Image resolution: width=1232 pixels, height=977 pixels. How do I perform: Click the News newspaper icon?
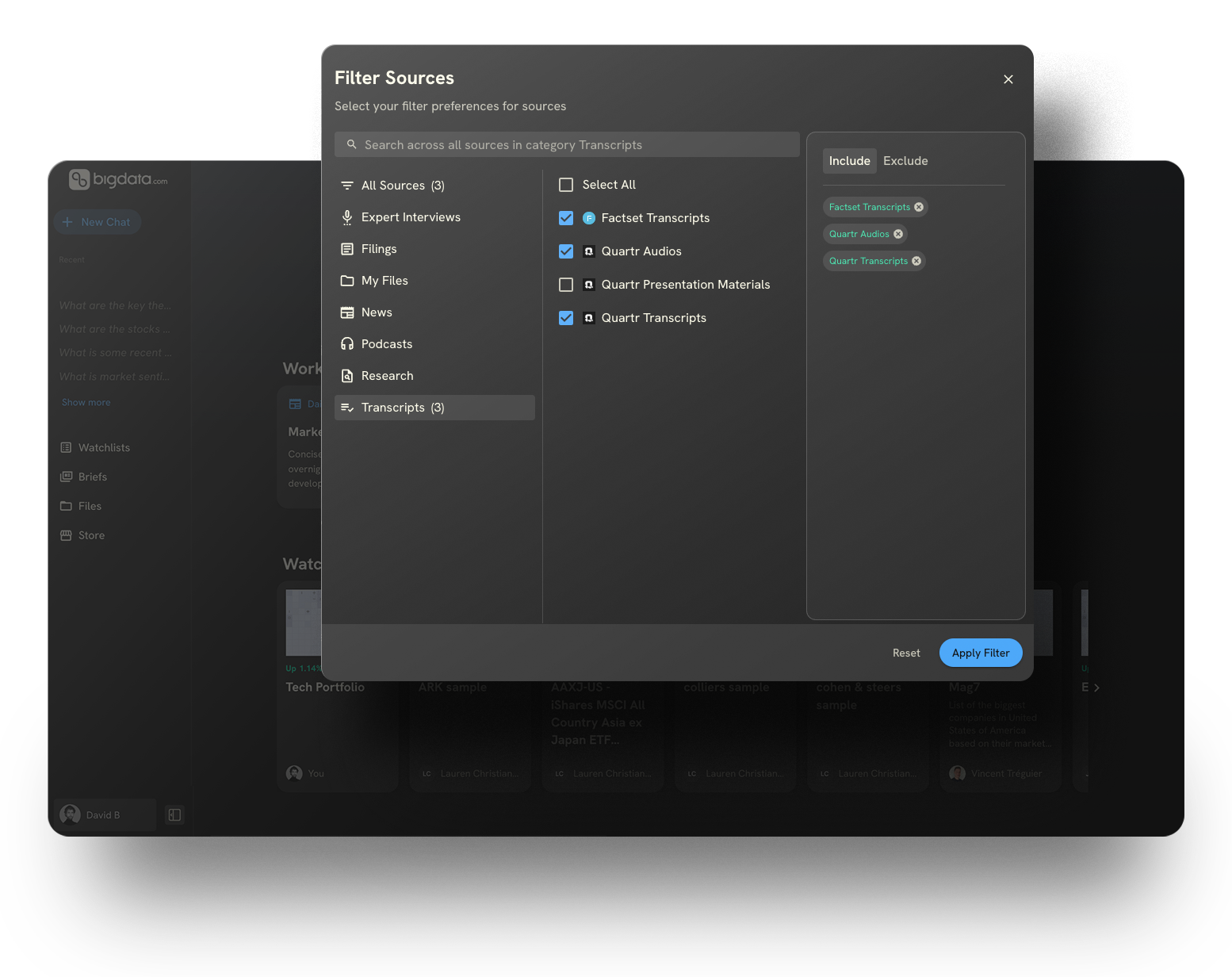click(x=347, y=312)
